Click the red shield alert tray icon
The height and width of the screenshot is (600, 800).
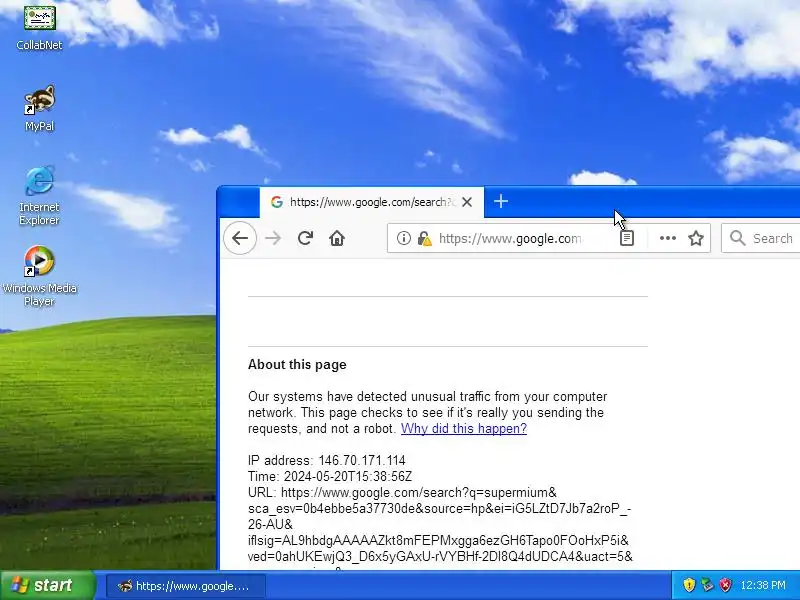tap(726, 585)
